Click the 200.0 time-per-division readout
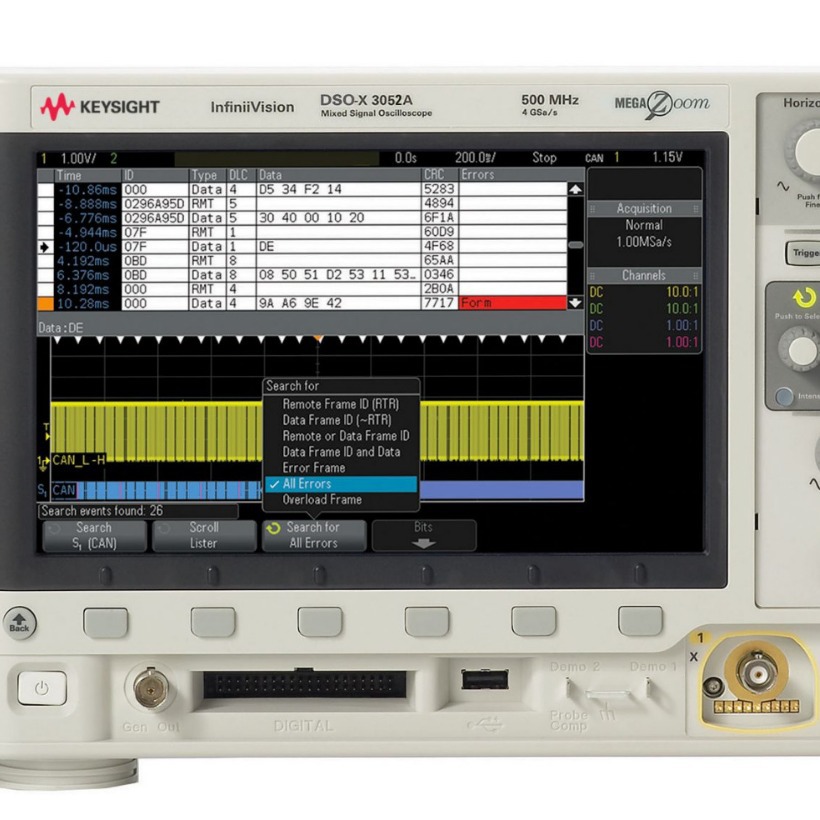The image size is (820, 820). point(475,158)
